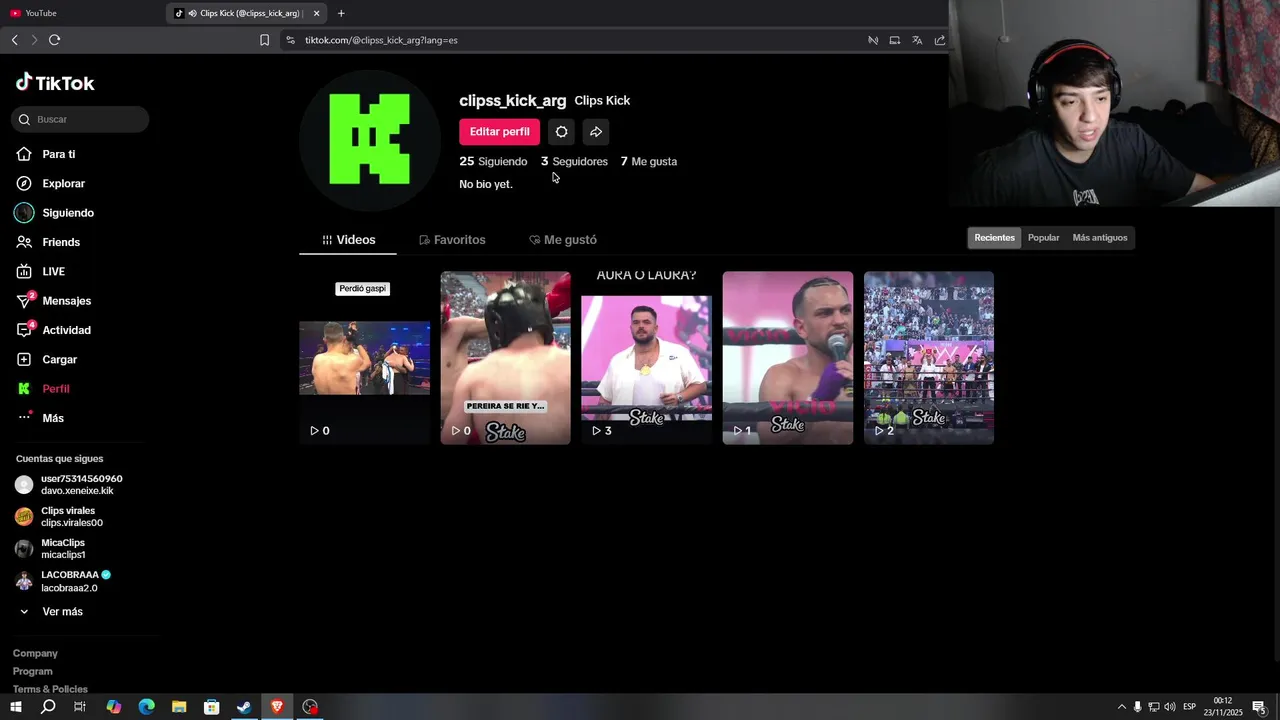Open the Perdió gaspi video

364,358
